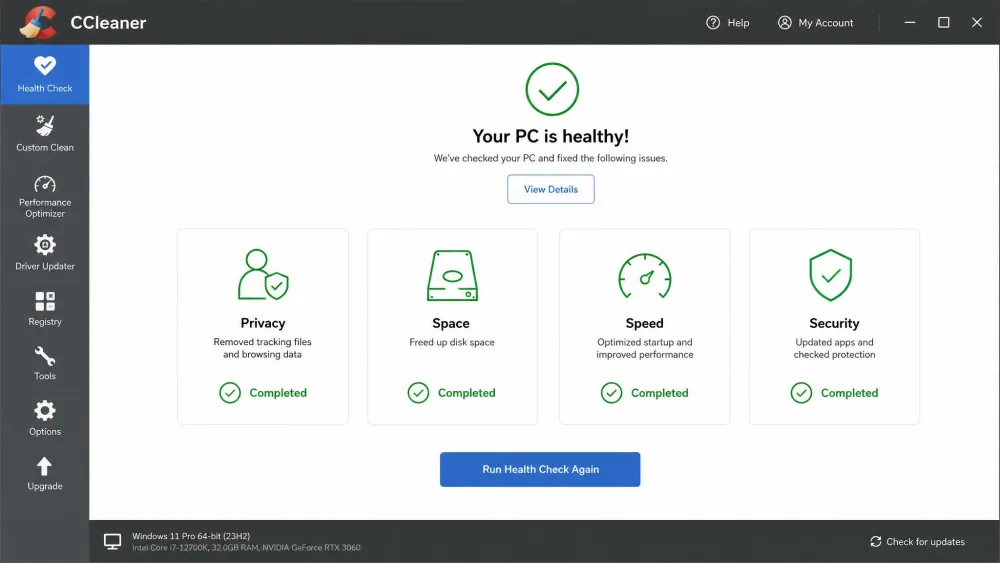The image size is (1000, 563).
Task: Open the Tools wrench icon
Action: click(x=45, y=356)
